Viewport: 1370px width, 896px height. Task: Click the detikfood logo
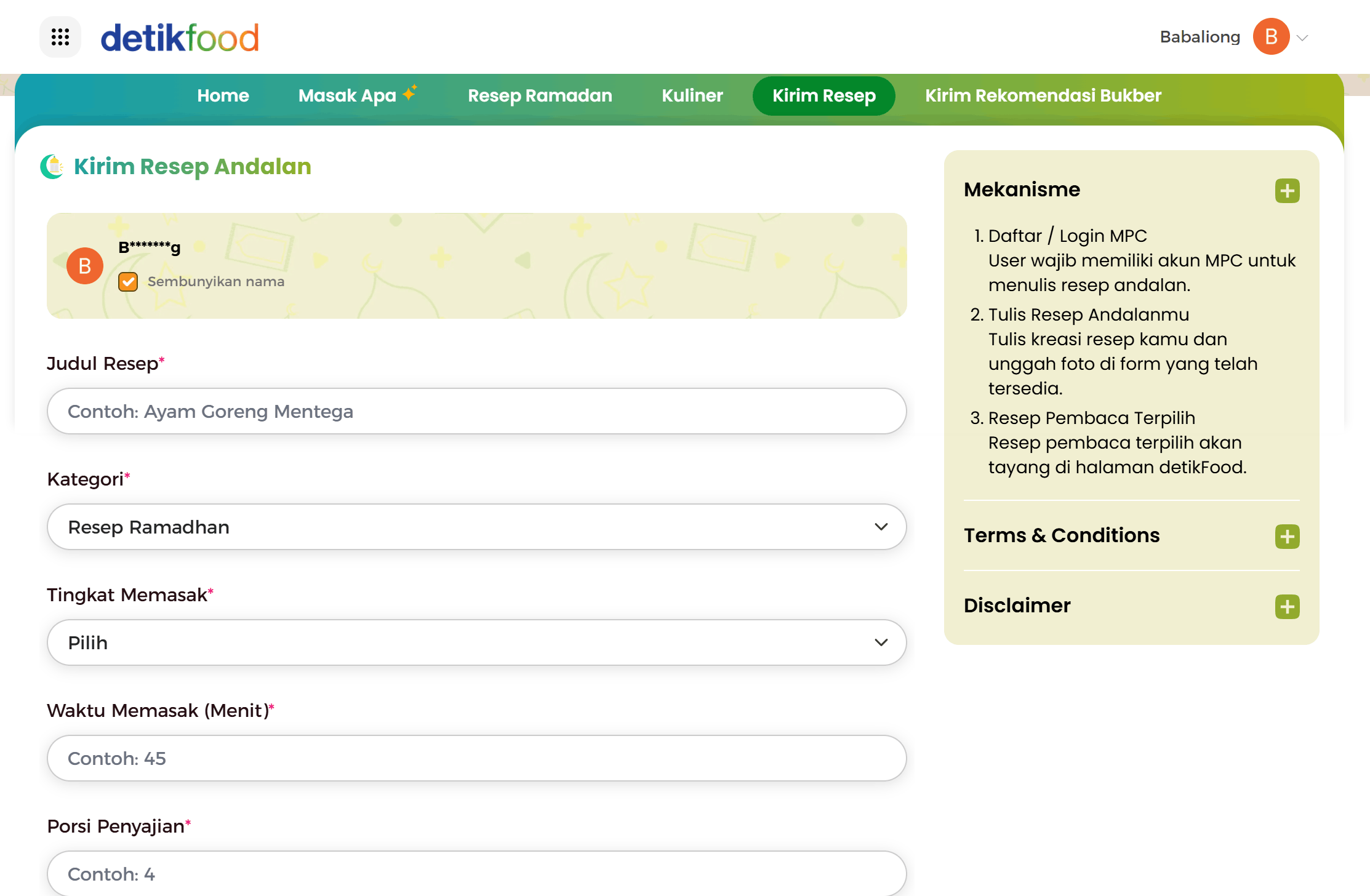(x=180, y=38)
